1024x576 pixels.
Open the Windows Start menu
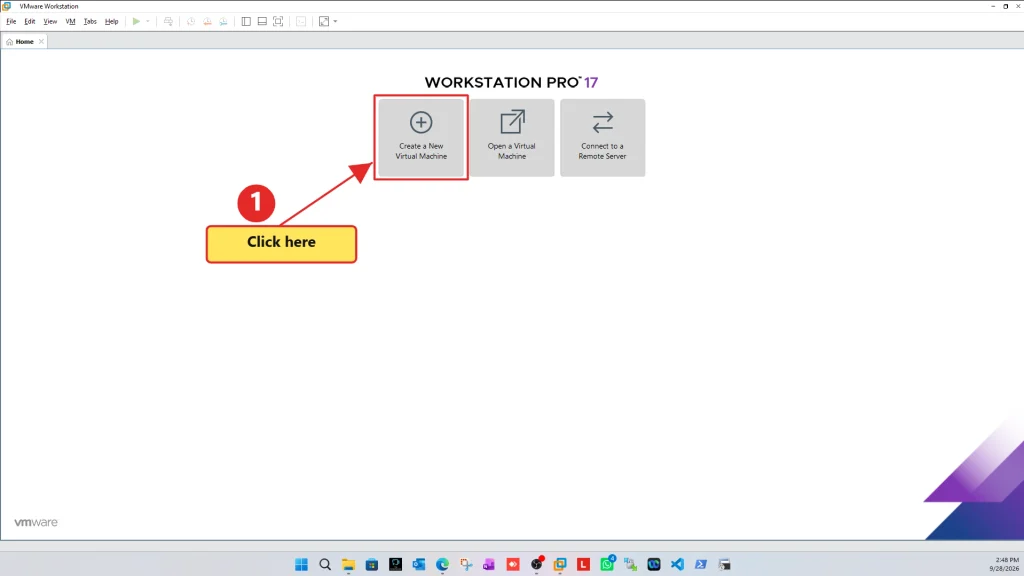tap(301, 564)
